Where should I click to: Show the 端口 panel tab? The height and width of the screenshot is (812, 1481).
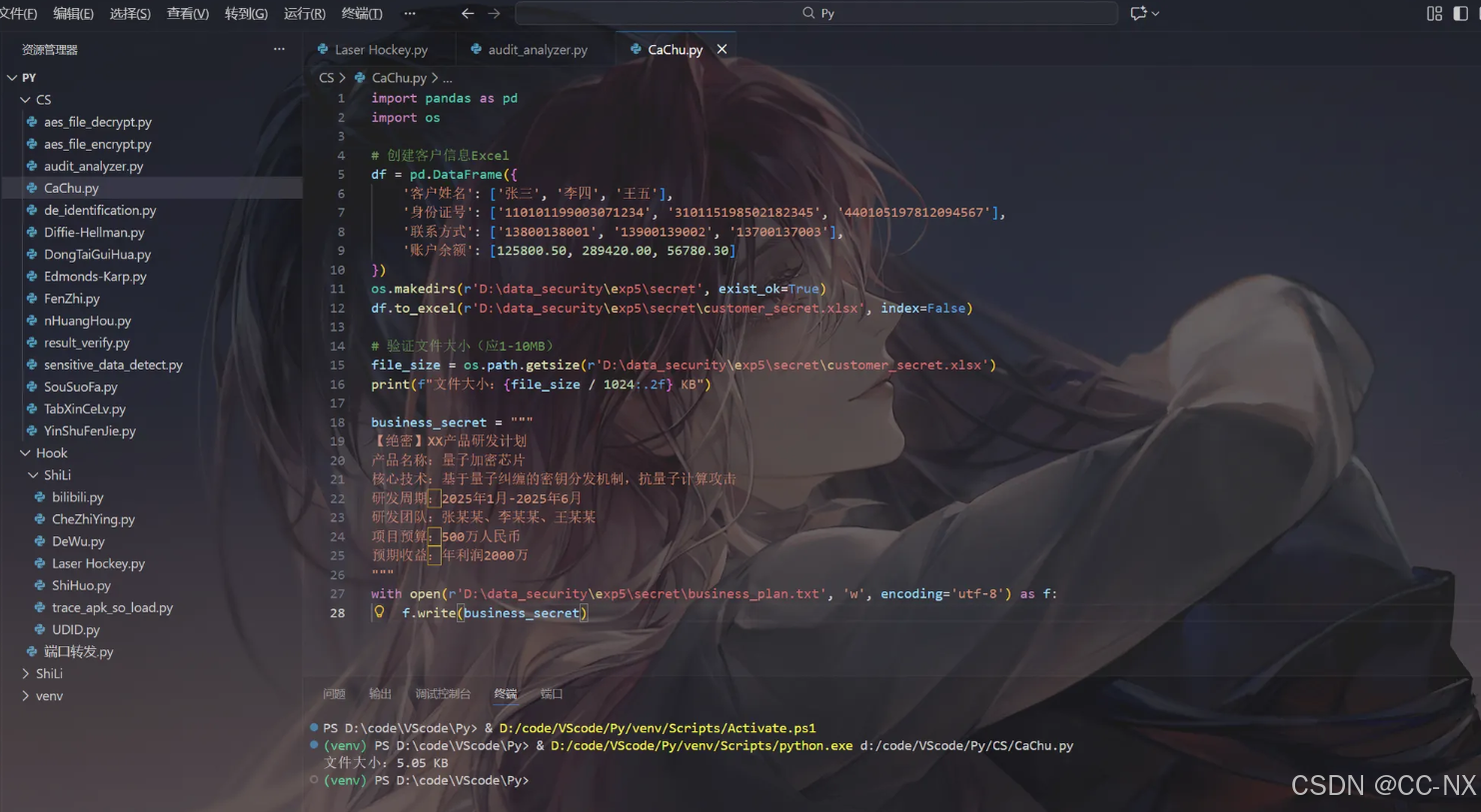coord(552,693)
